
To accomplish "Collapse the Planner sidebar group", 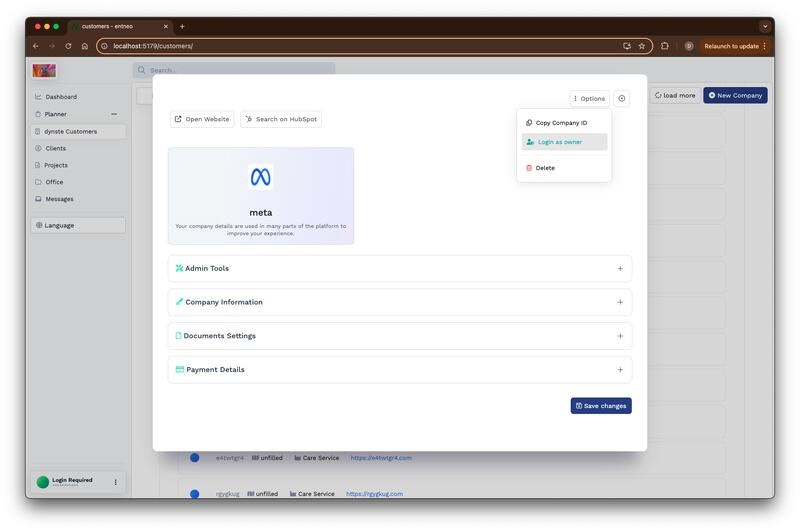I will [114, 114].
